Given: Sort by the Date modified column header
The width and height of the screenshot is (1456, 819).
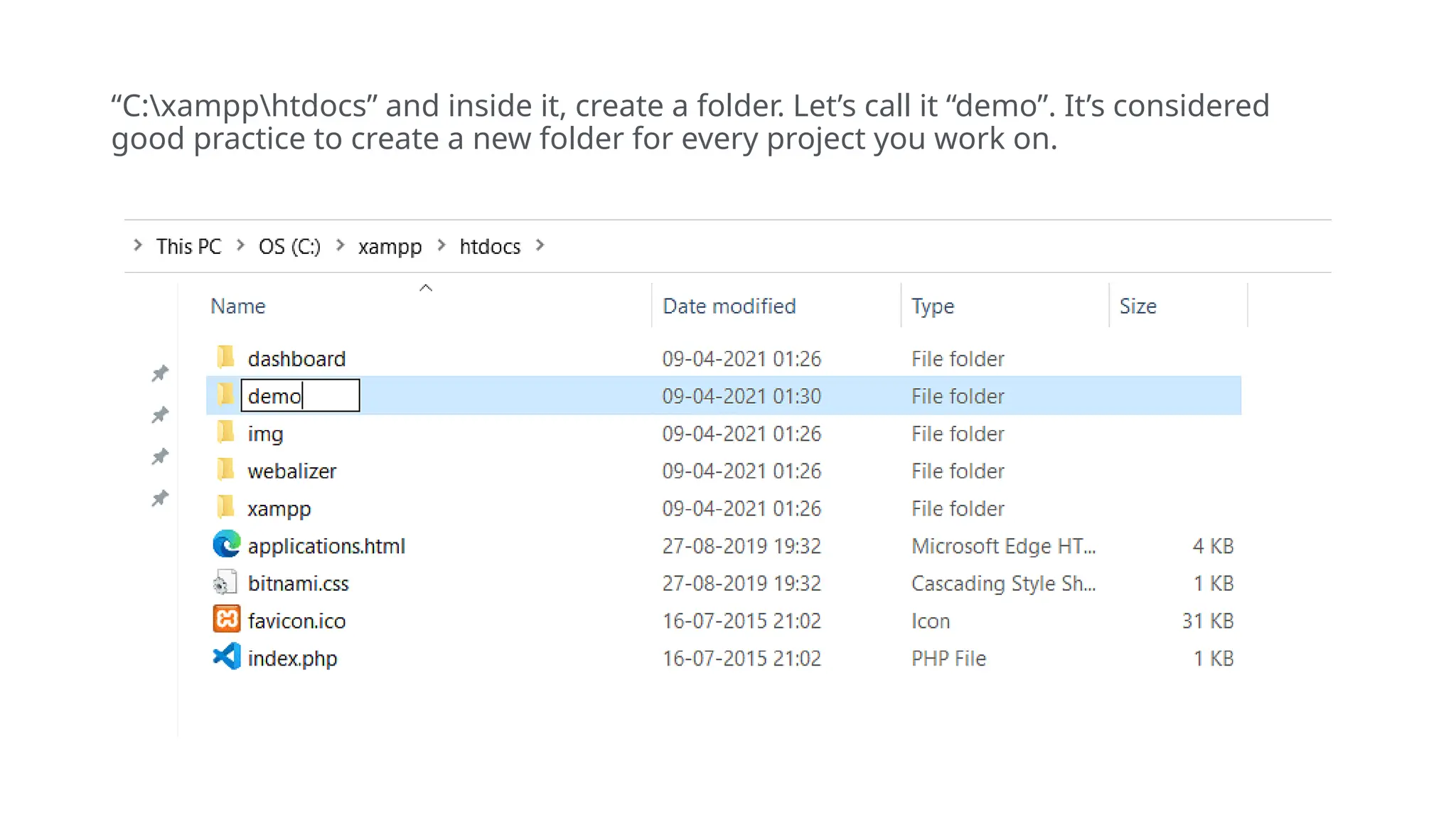Looking at the screenshot, I should pyautogui.click(x=729, y=306).
